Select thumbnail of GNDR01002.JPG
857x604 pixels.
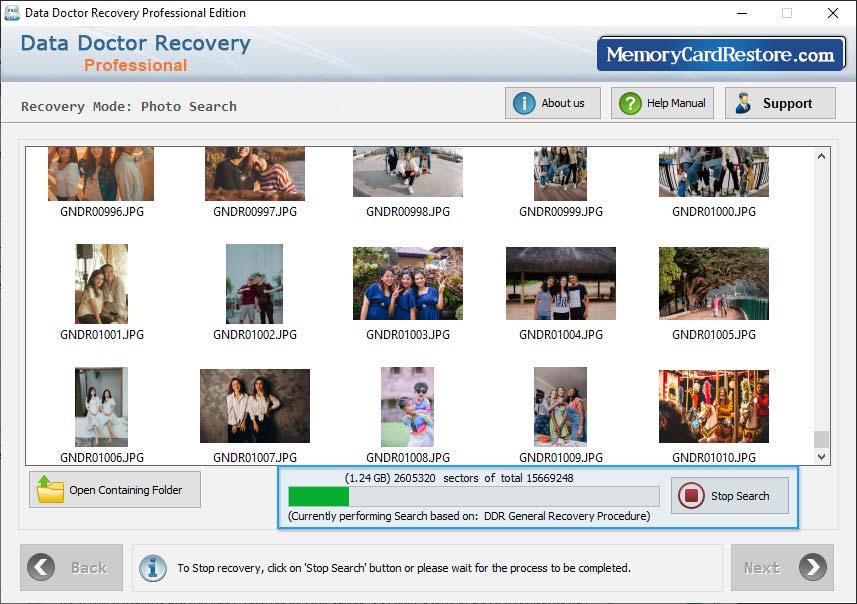click(x=255, y=284)
